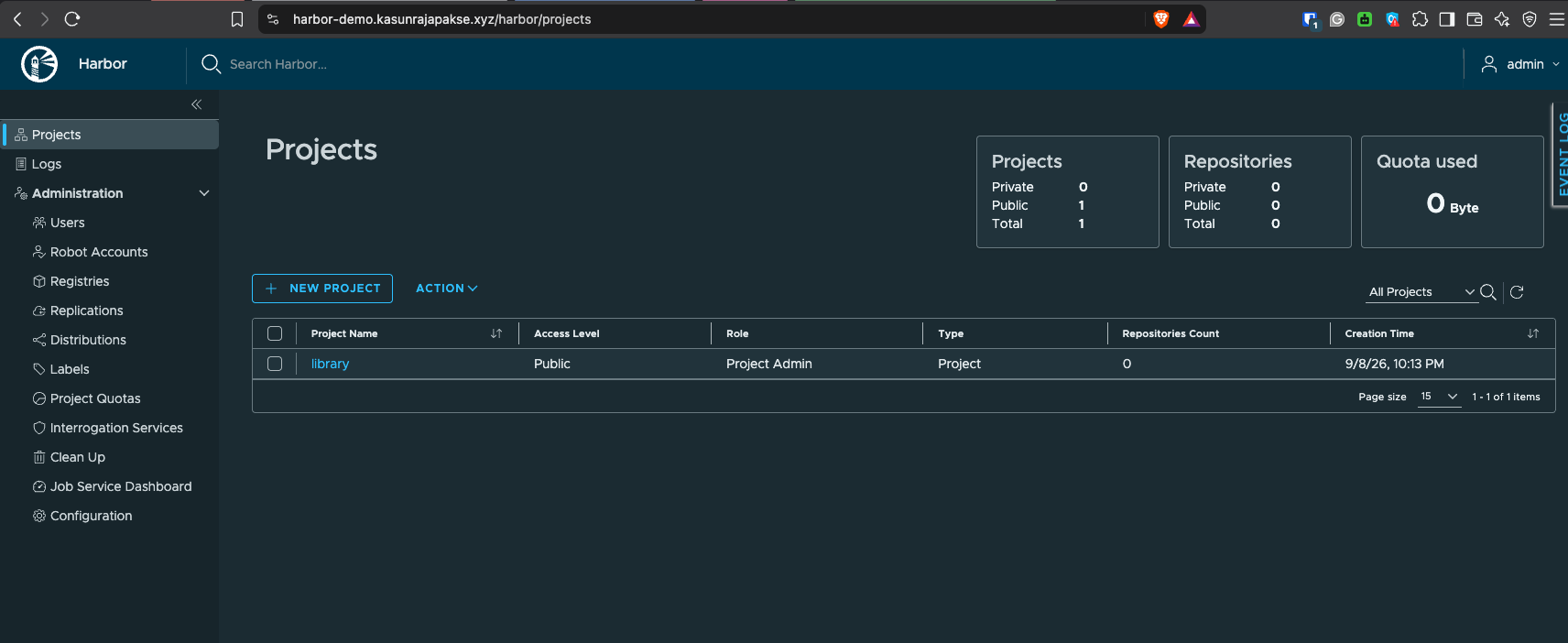Open the library project link
1568x643 pixels.
330,364
